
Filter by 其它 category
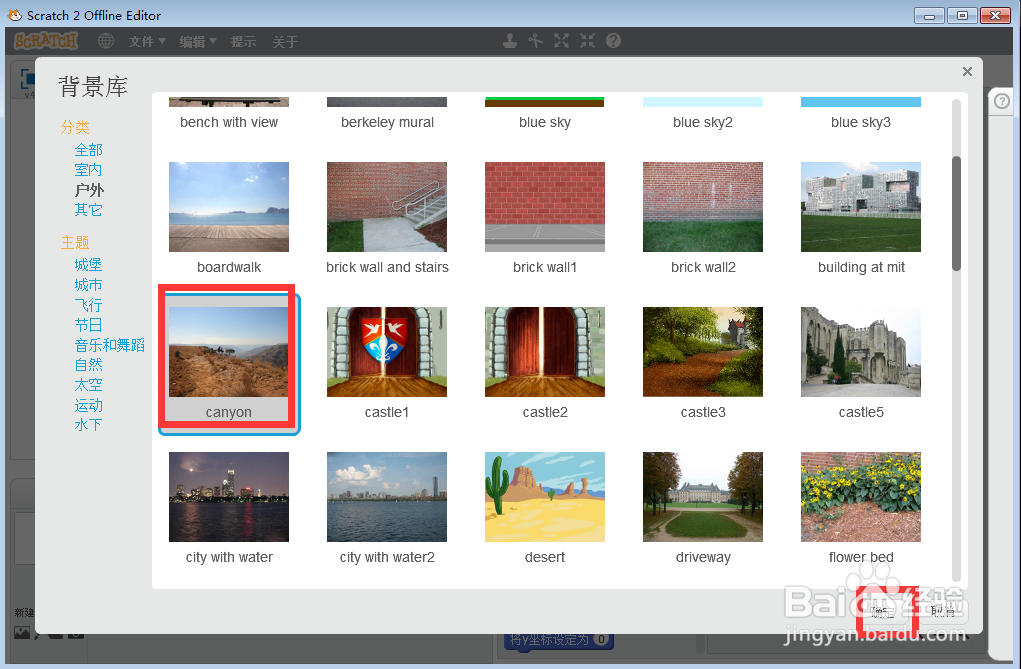coord(89,210)
